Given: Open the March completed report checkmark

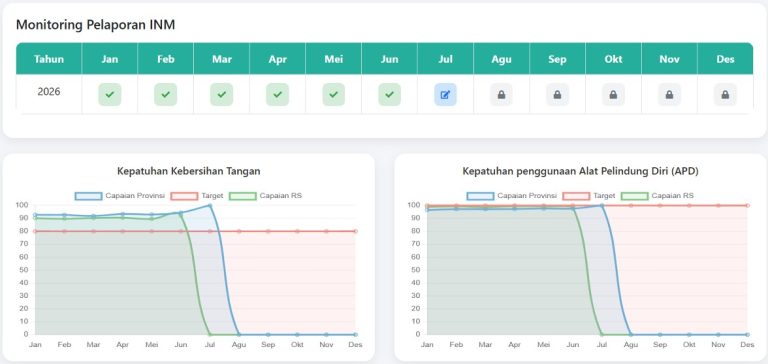Looking at the screenshot, I should point(221,95).
